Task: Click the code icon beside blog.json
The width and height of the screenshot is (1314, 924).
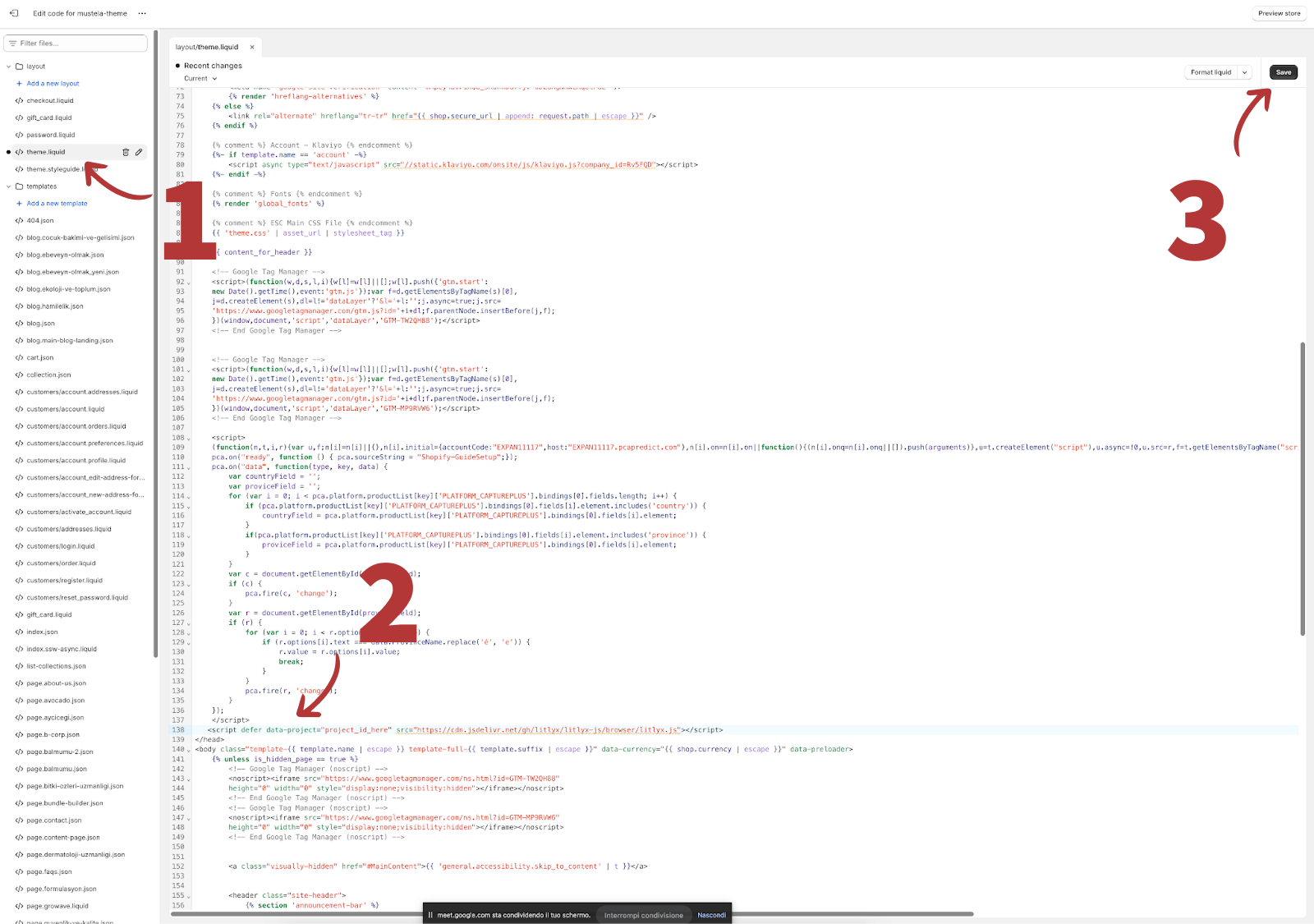Action: (19, 324)
